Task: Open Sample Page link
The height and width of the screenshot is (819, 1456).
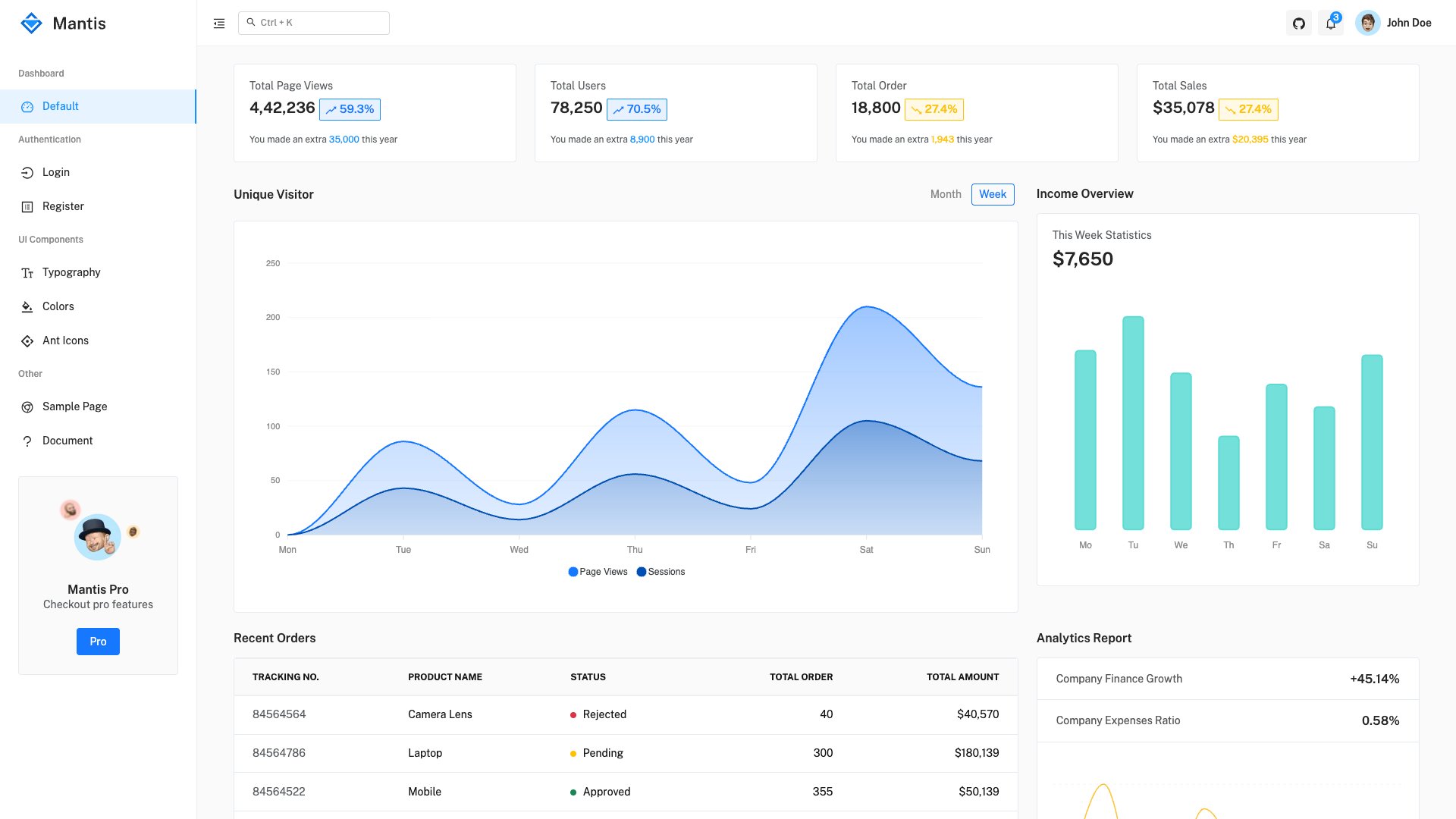Action: [74, 406]
